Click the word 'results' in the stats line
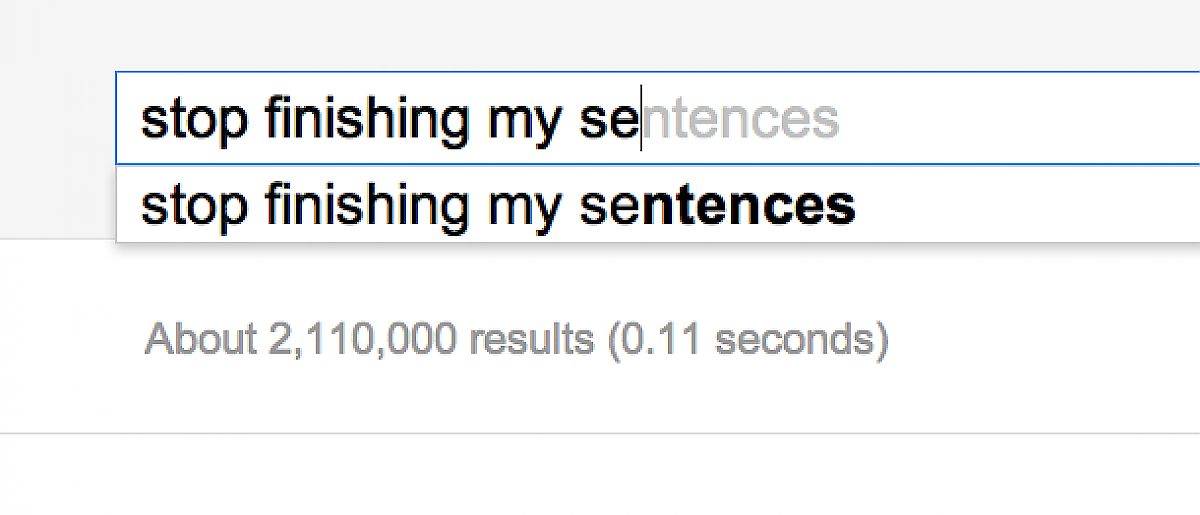 (x=531, y=340)
